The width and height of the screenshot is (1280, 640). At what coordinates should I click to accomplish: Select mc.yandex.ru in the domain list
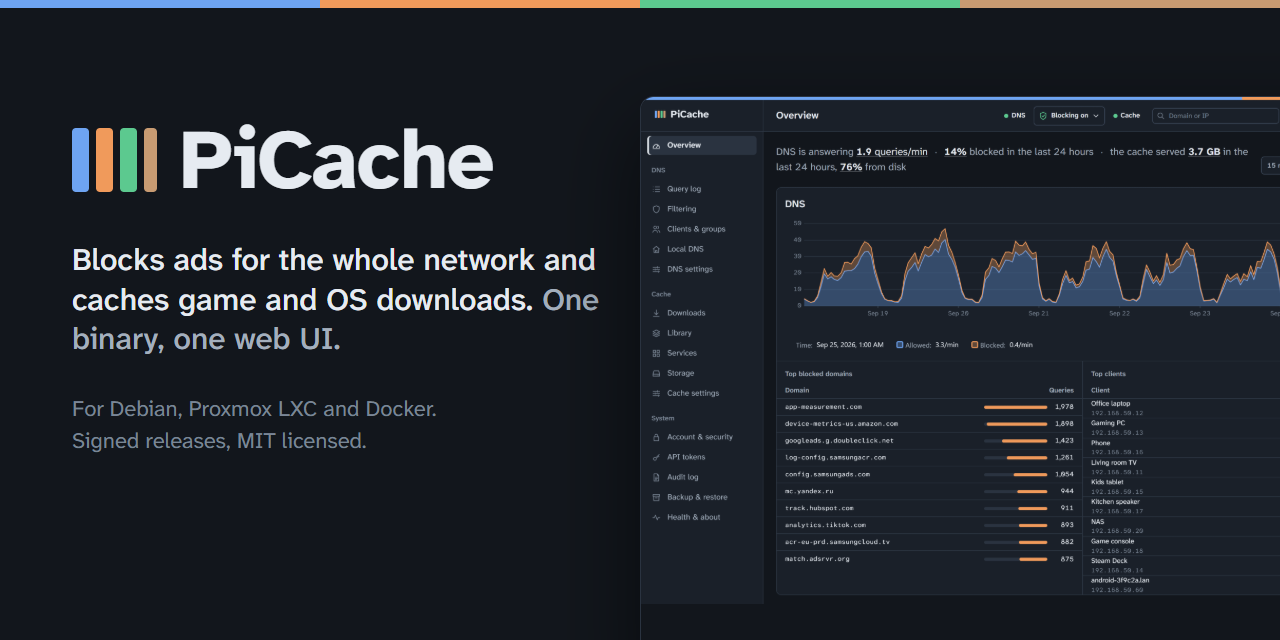(x=809, y=491)
